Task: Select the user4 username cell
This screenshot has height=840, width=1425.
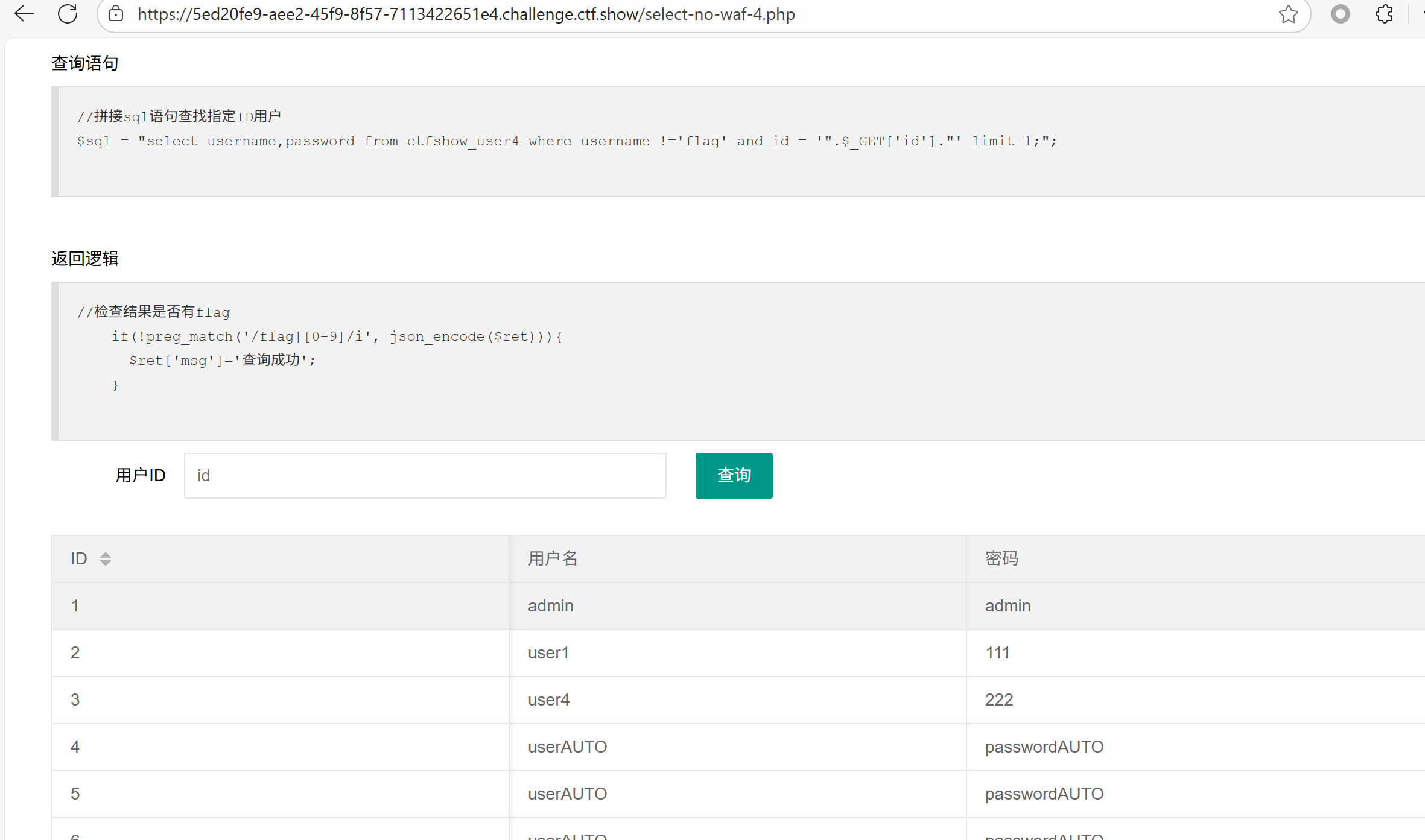Action: click(x=548, y=699)
